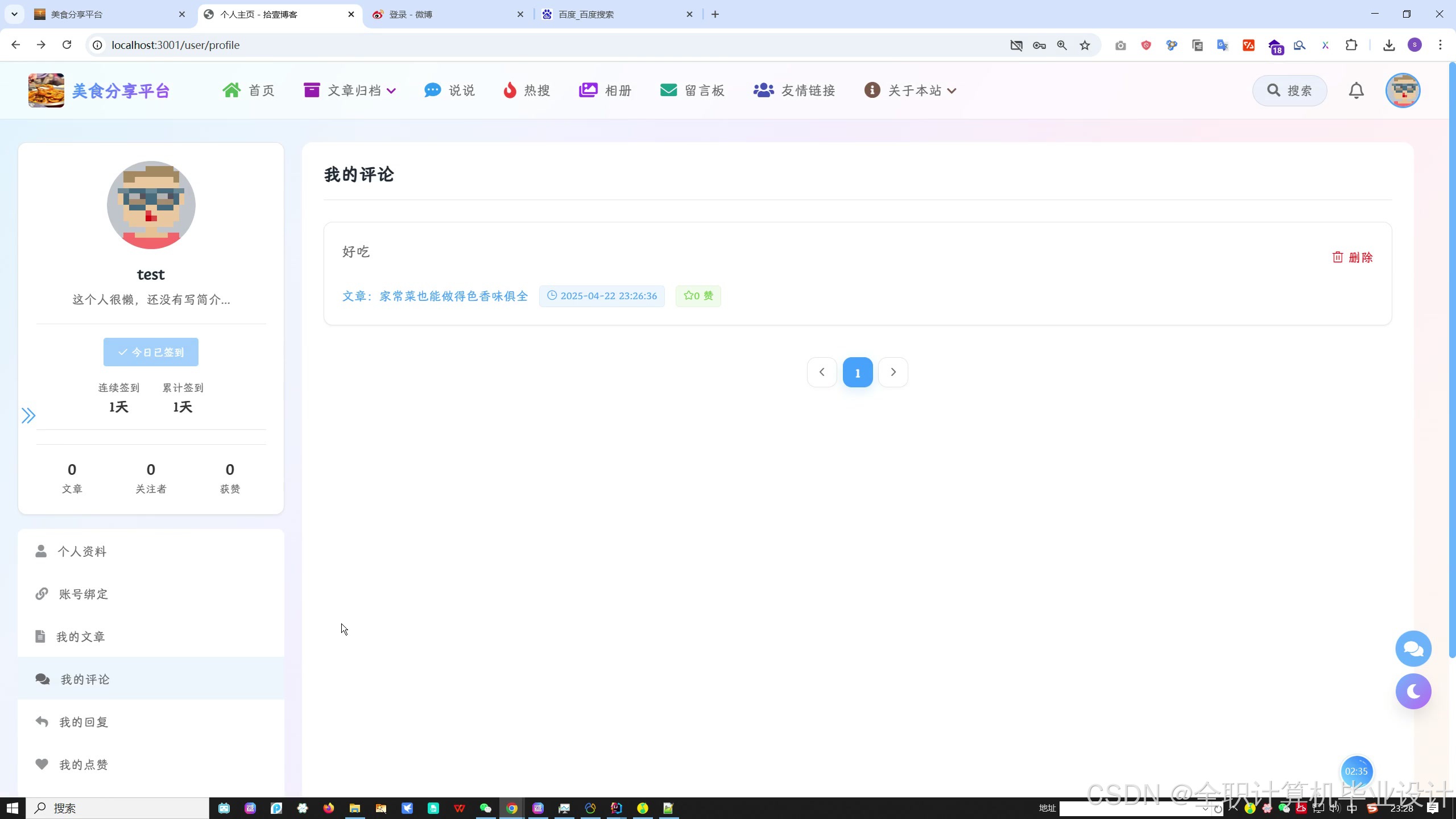Click the 热搜 flame icon
Viewport: 1456px width, 819px height.
510,90
